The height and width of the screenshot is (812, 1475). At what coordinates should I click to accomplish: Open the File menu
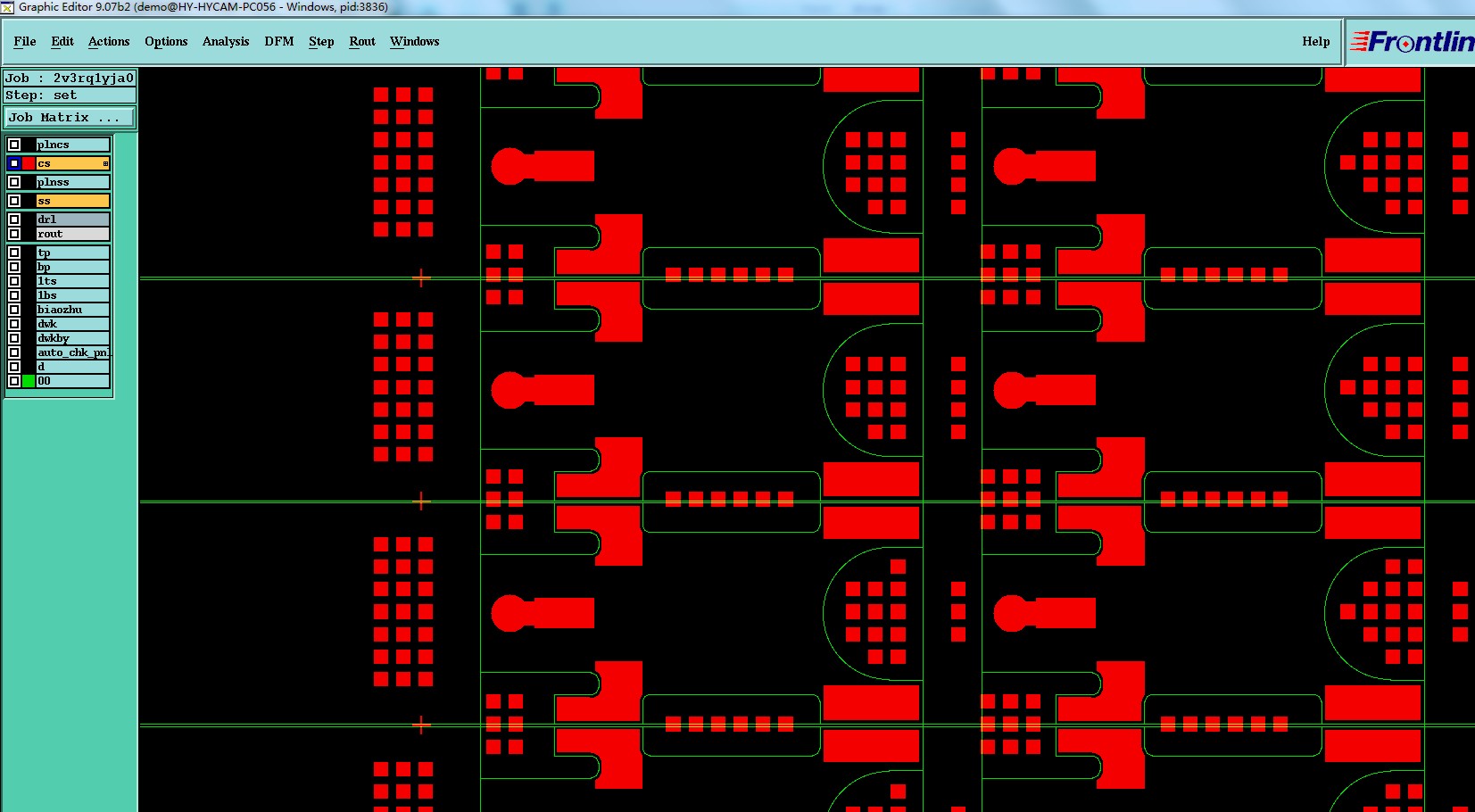(x=25, y=41)
